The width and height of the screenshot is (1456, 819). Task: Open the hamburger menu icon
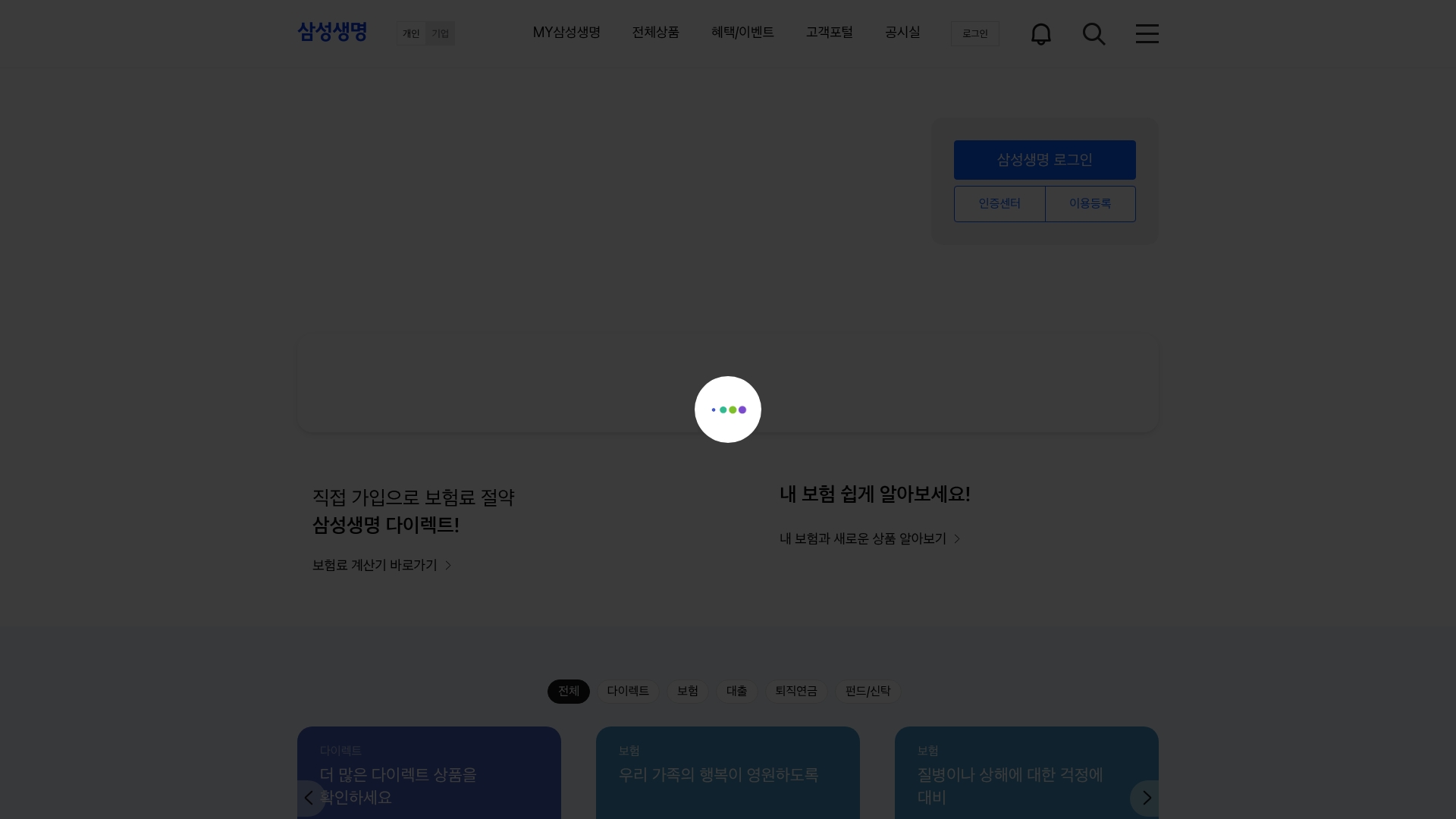pyautogui.click(x=1147, y=33)
